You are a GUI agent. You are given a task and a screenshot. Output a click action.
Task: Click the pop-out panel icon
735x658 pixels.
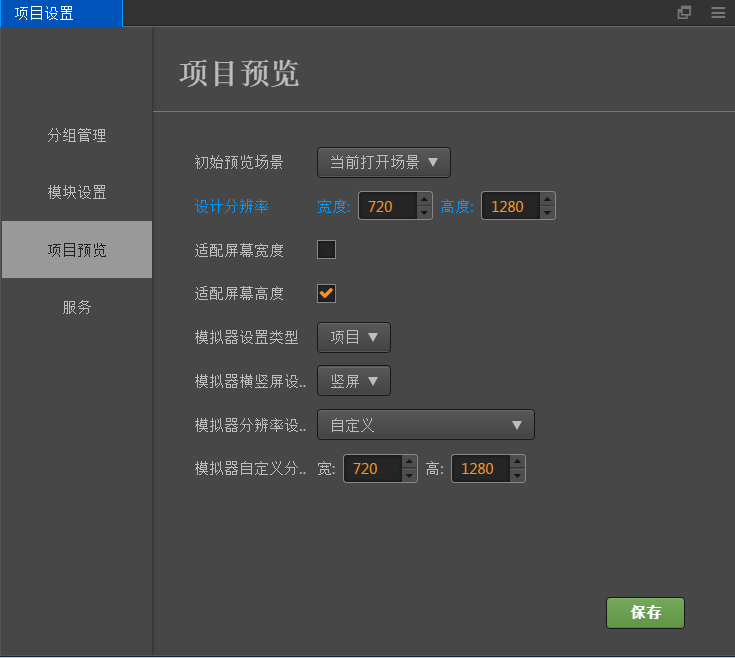[684, 13]
